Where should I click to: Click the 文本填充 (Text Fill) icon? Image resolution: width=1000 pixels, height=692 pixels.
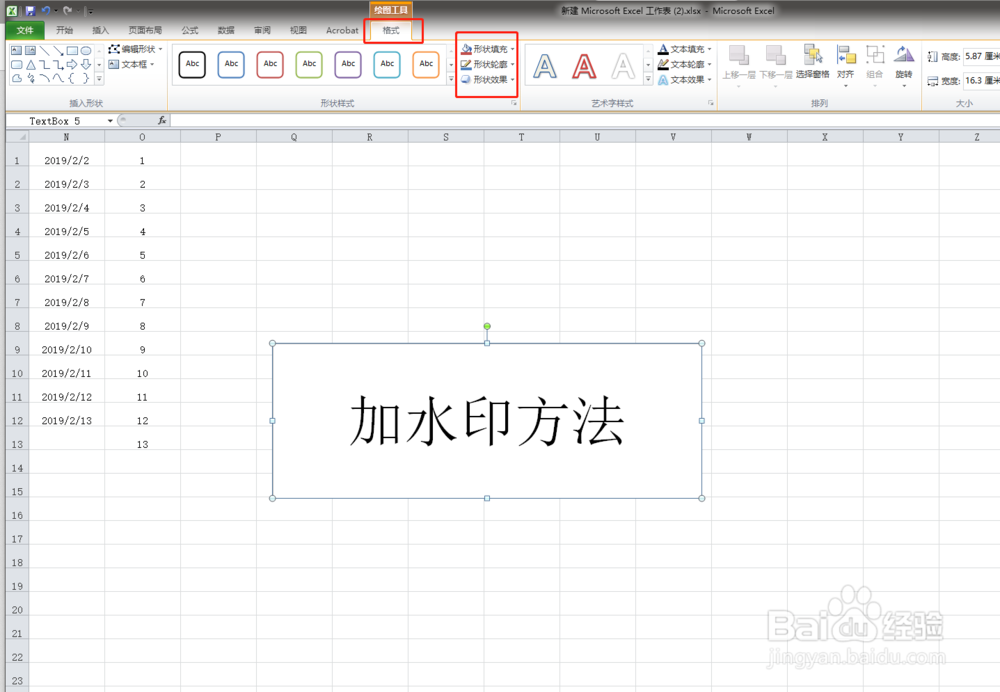click(663, 49)
